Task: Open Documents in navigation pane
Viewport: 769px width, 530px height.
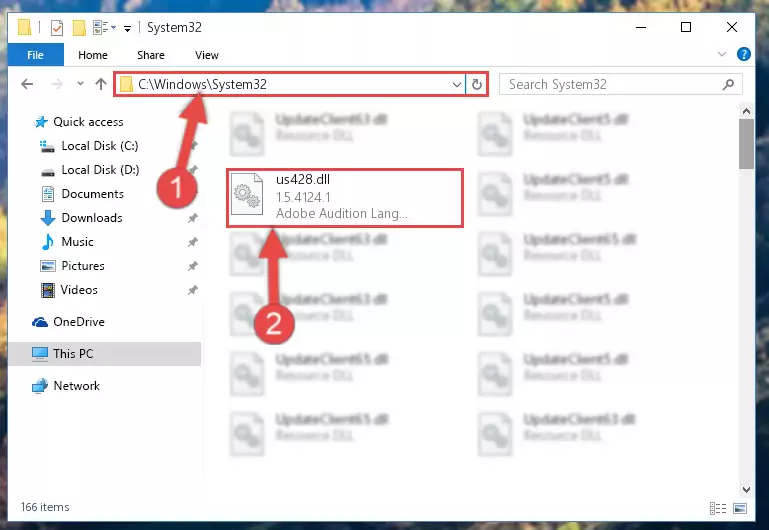Action: pyautogui.click(x=92, y=194)
